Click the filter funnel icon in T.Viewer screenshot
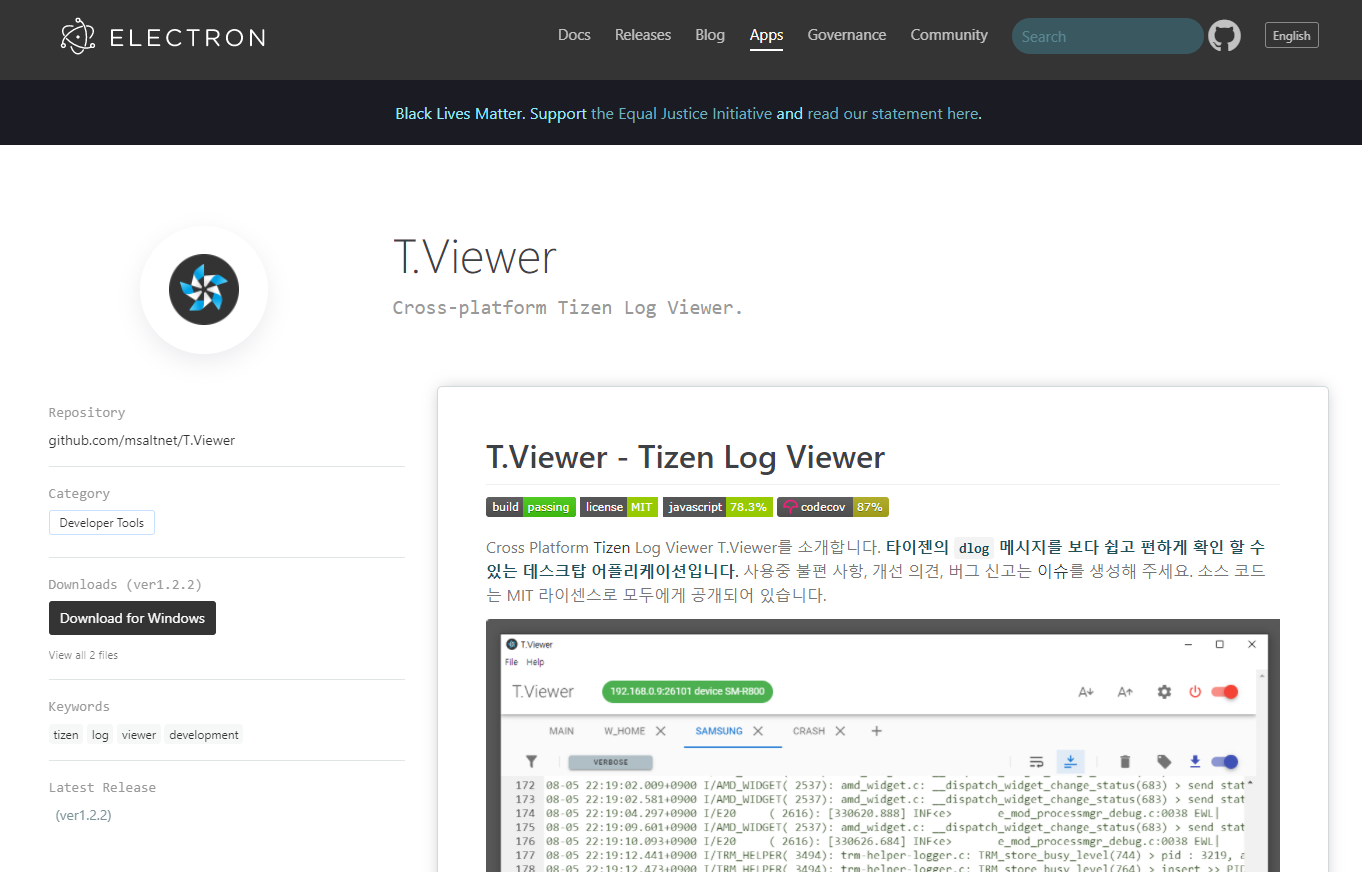 coord(532,761)
